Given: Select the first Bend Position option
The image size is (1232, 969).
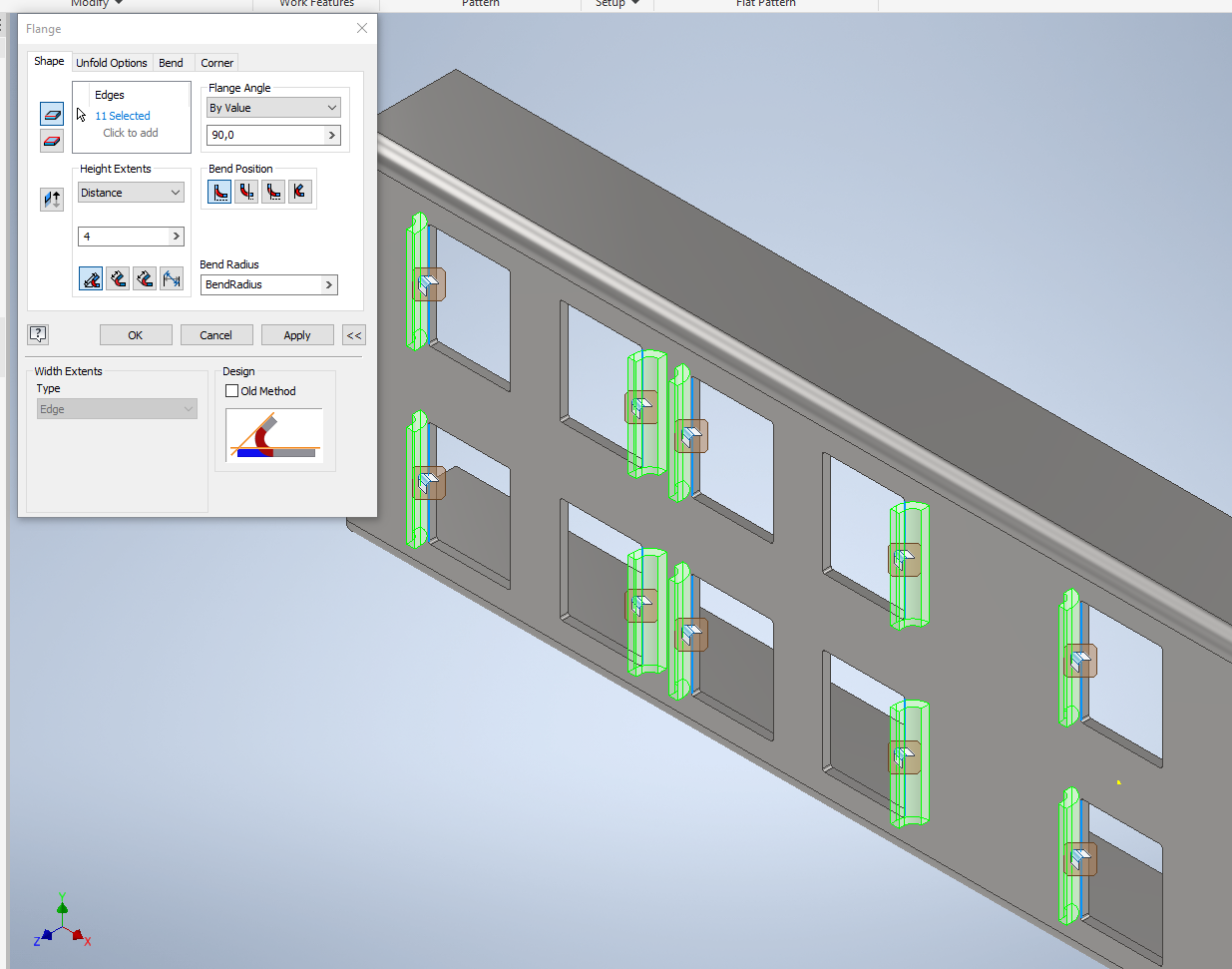Looking at the screenshot, I should 219,192.
